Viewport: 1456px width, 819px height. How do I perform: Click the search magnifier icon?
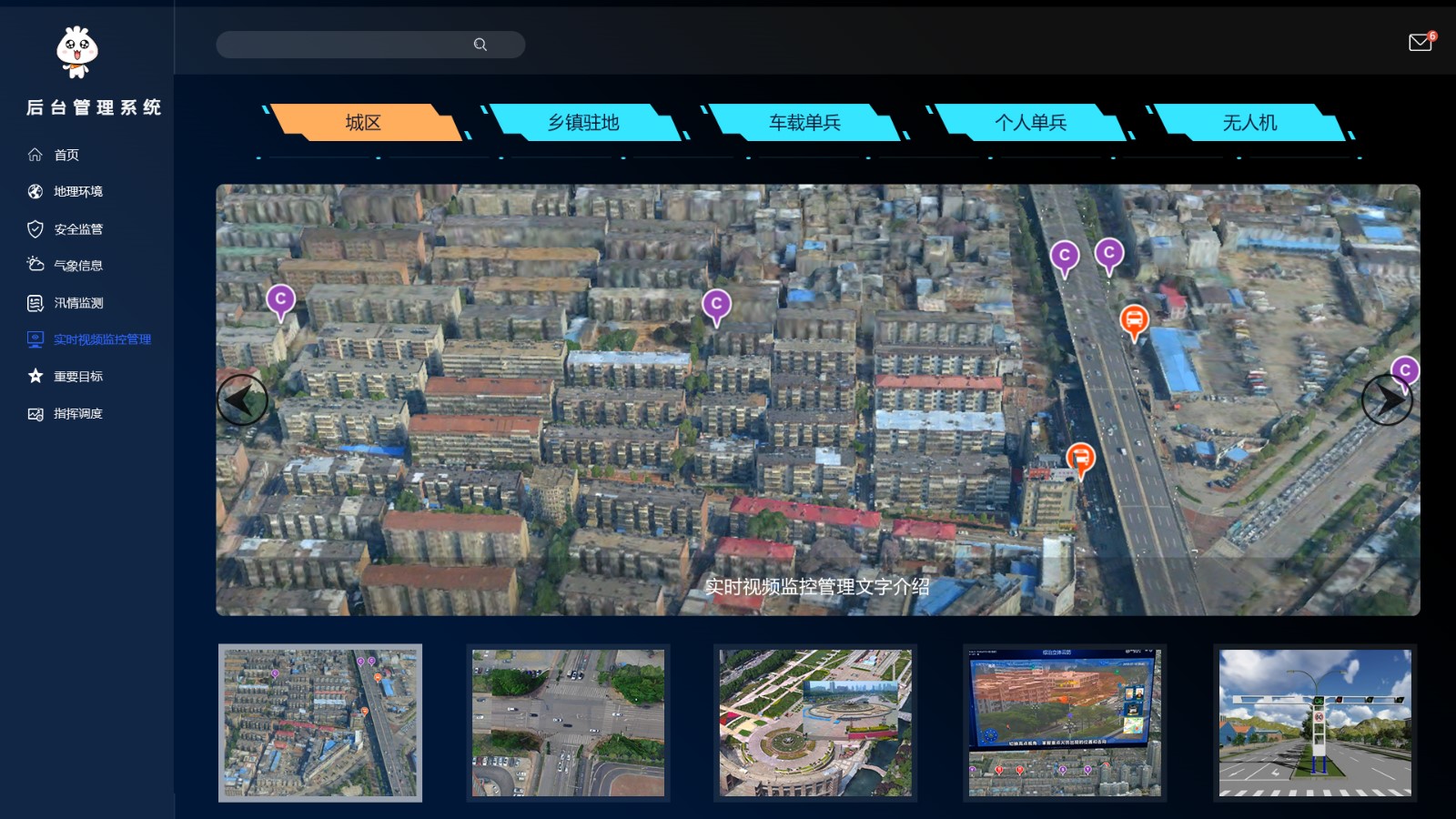point(480,45)
